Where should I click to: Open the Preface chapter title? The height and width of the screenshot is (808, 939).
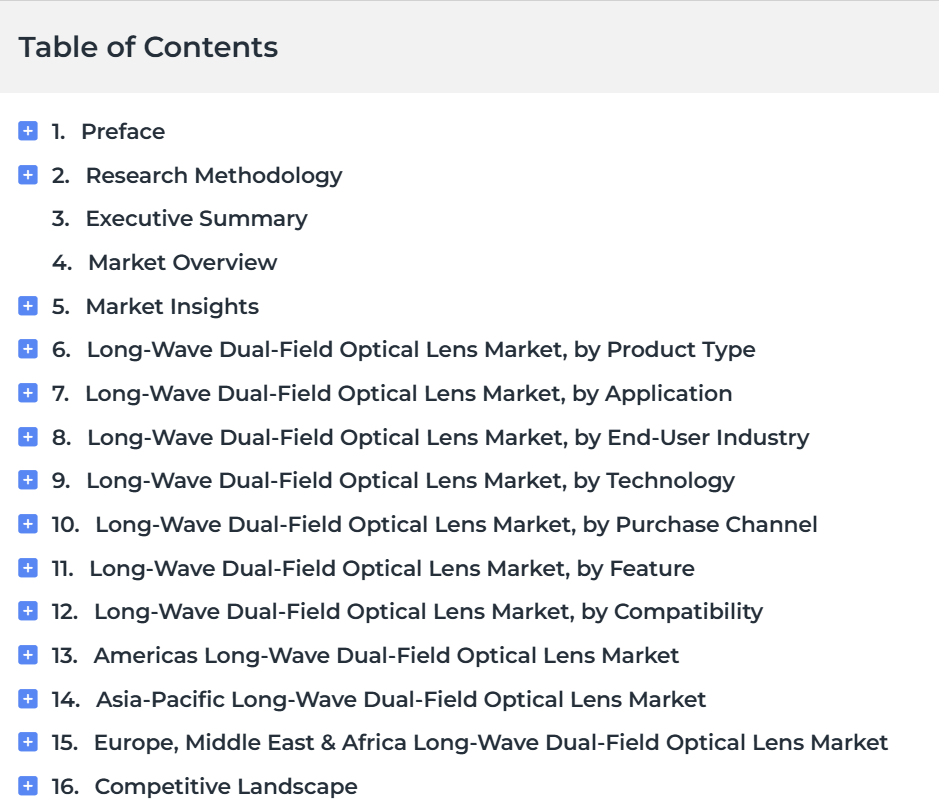pyautogui.click(x=123, y=131)
